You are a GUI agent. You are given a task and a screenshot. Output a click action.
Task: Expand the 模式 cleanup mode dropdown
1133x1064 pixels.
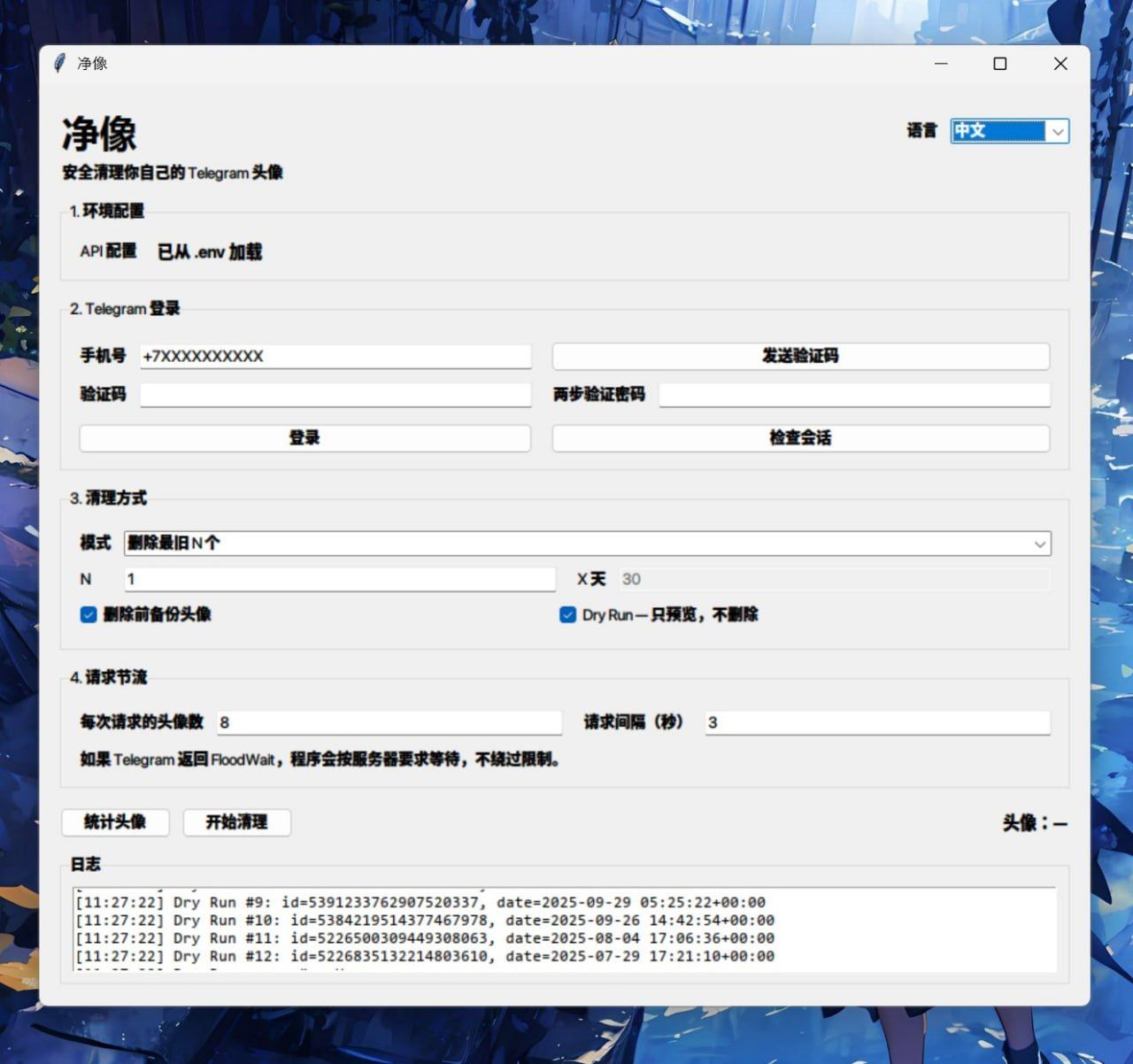click(588, 544)
